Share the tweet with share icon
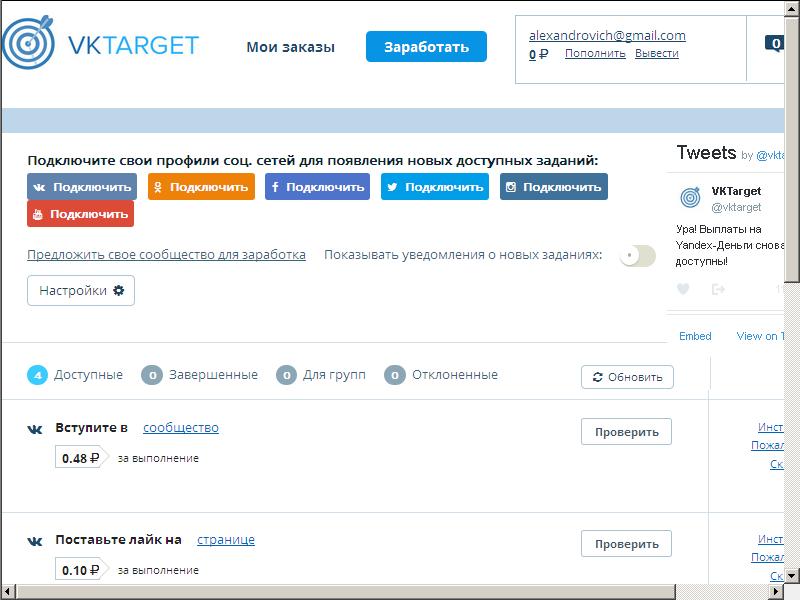Viewport: 800px width, 600px height. pyautogui.click(x=718, y=289)
